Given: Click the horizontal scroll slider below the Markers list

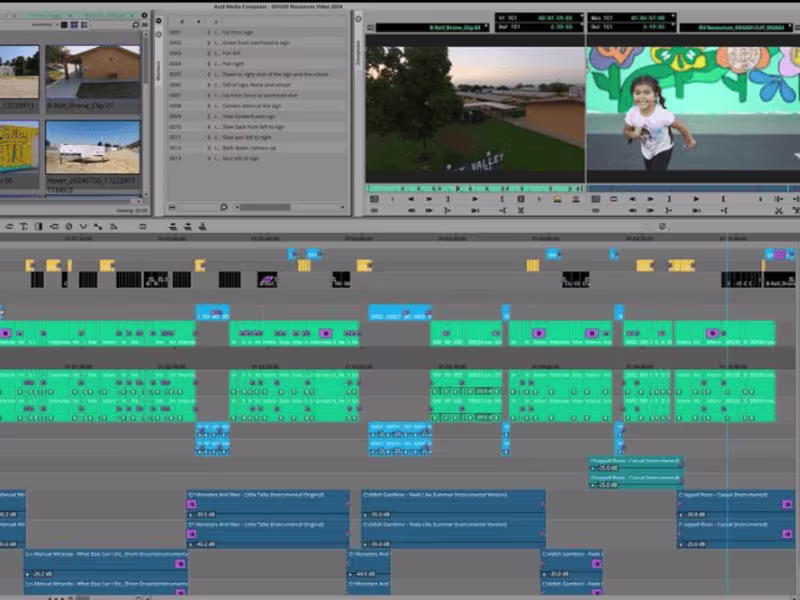Looking at the screenshot, I should (263, 206).
